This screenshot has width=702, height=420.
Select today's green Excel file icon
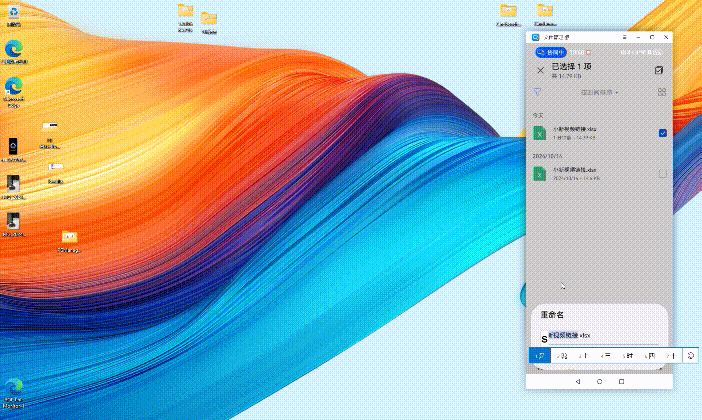coord(539,133)
